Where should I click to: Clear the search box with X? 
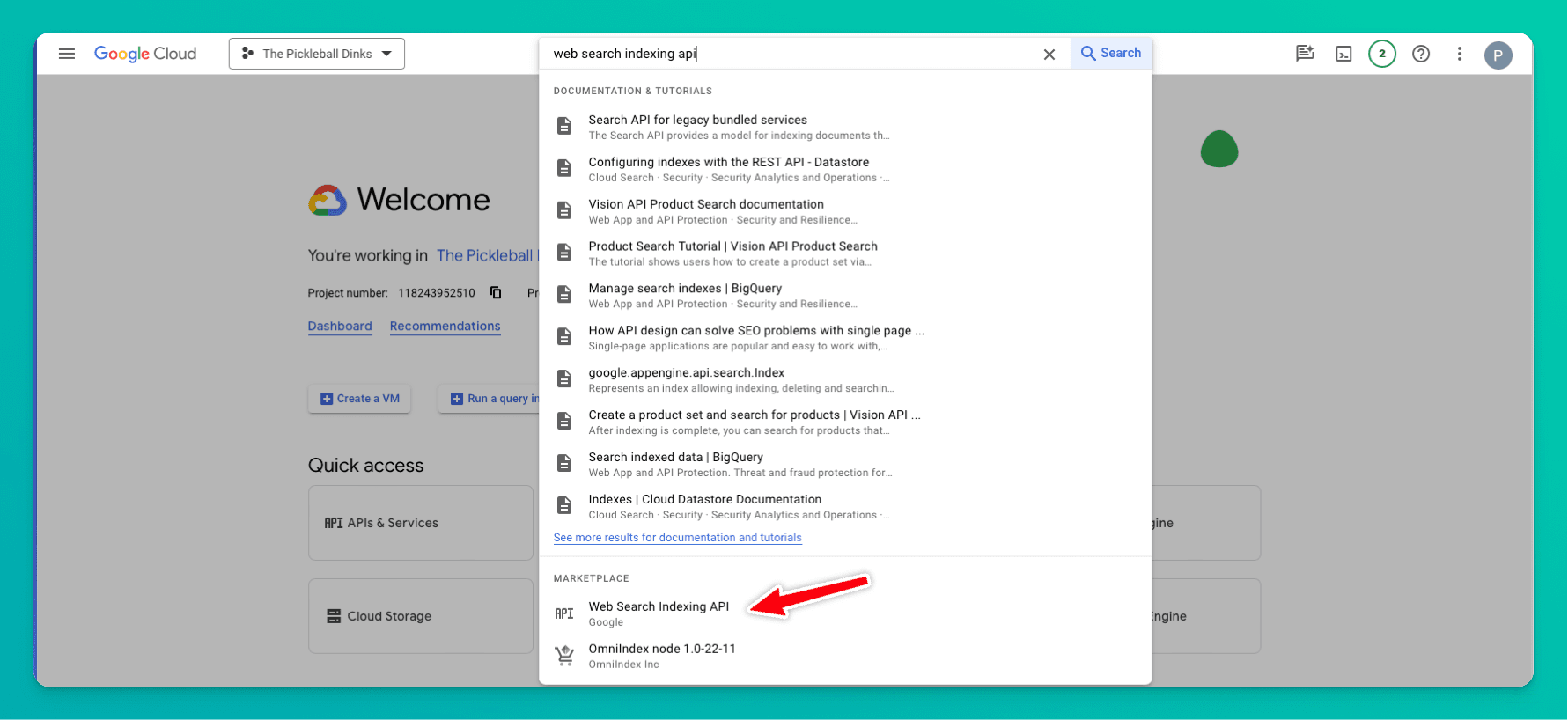[x=1049, y=55]
